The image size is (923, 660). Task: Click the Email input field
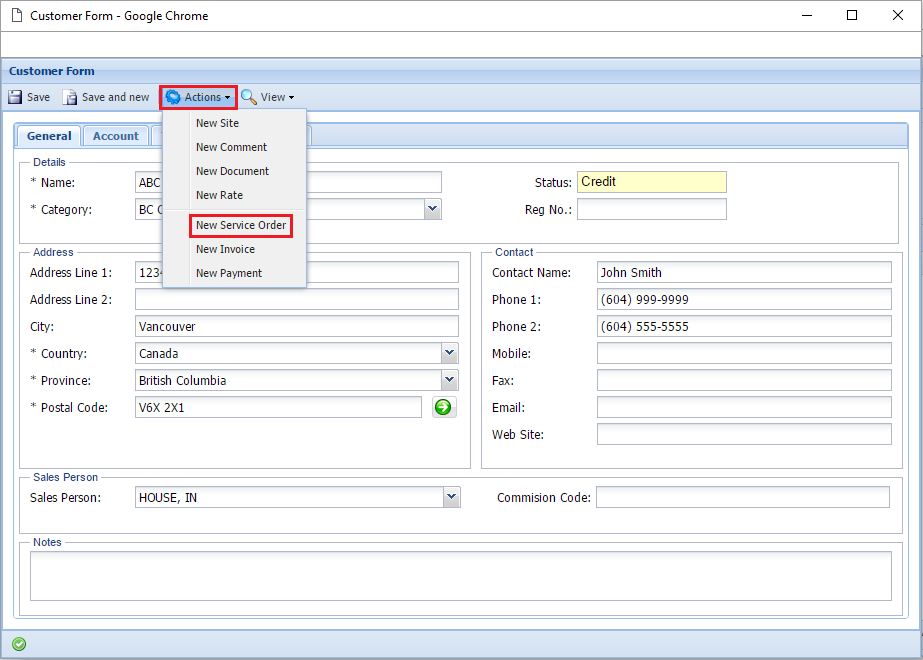pos(744,407)
